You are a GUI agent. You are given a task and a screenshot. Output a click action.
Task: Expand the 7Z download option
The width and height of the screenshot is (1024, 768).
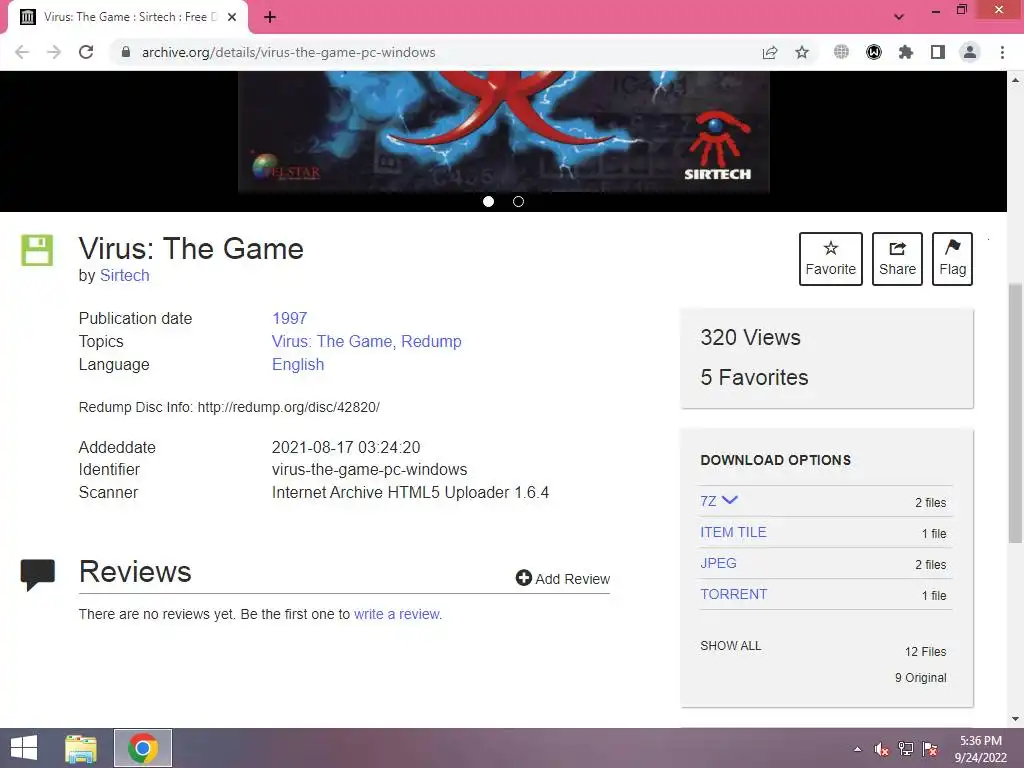pyautogui.click(x=719, y=501)
